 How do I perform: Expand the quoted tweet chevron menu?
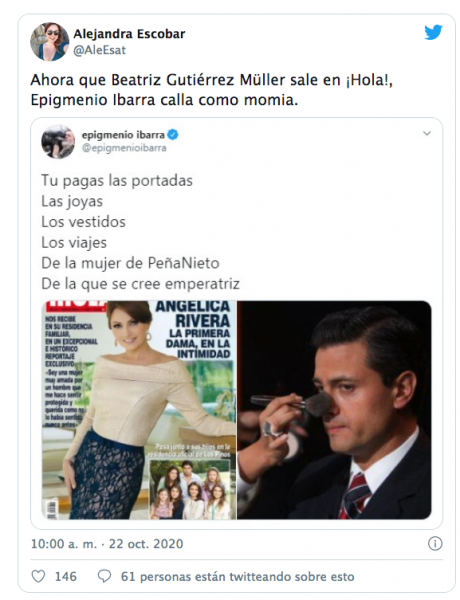tap(427, 134)
